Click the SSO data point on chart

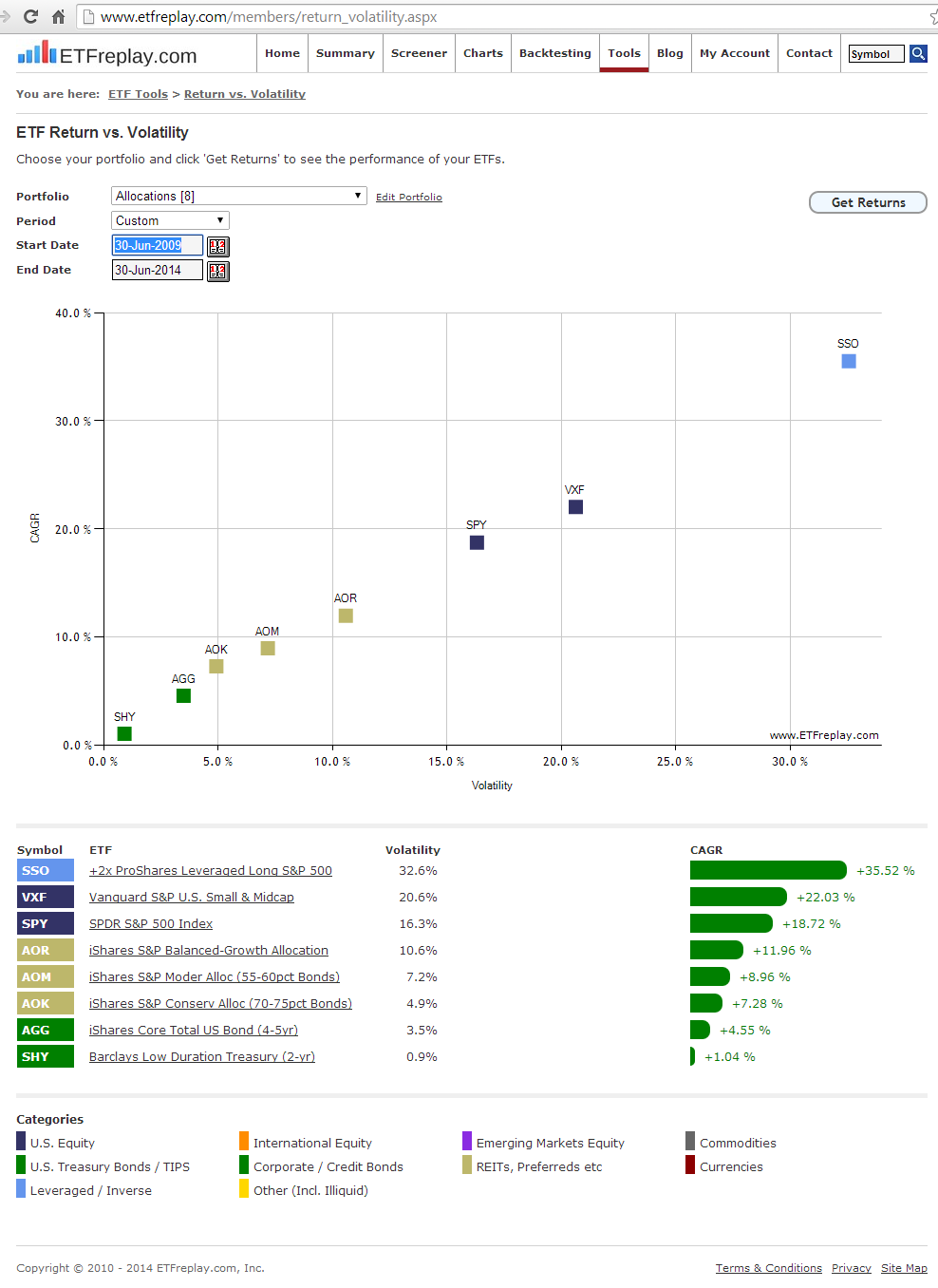849,361
